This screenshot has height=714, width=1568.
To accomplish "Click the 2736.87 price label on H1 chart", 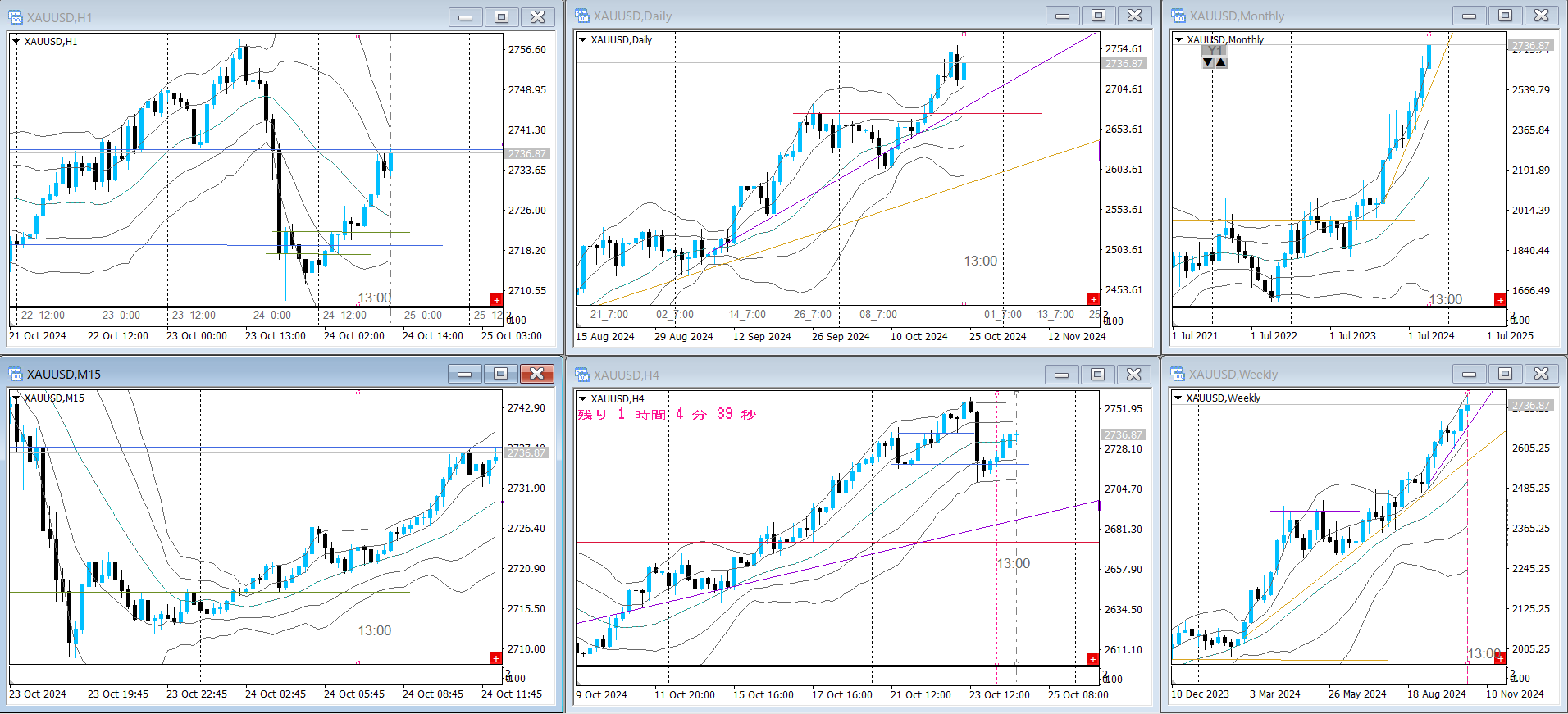I will (526, 154).
